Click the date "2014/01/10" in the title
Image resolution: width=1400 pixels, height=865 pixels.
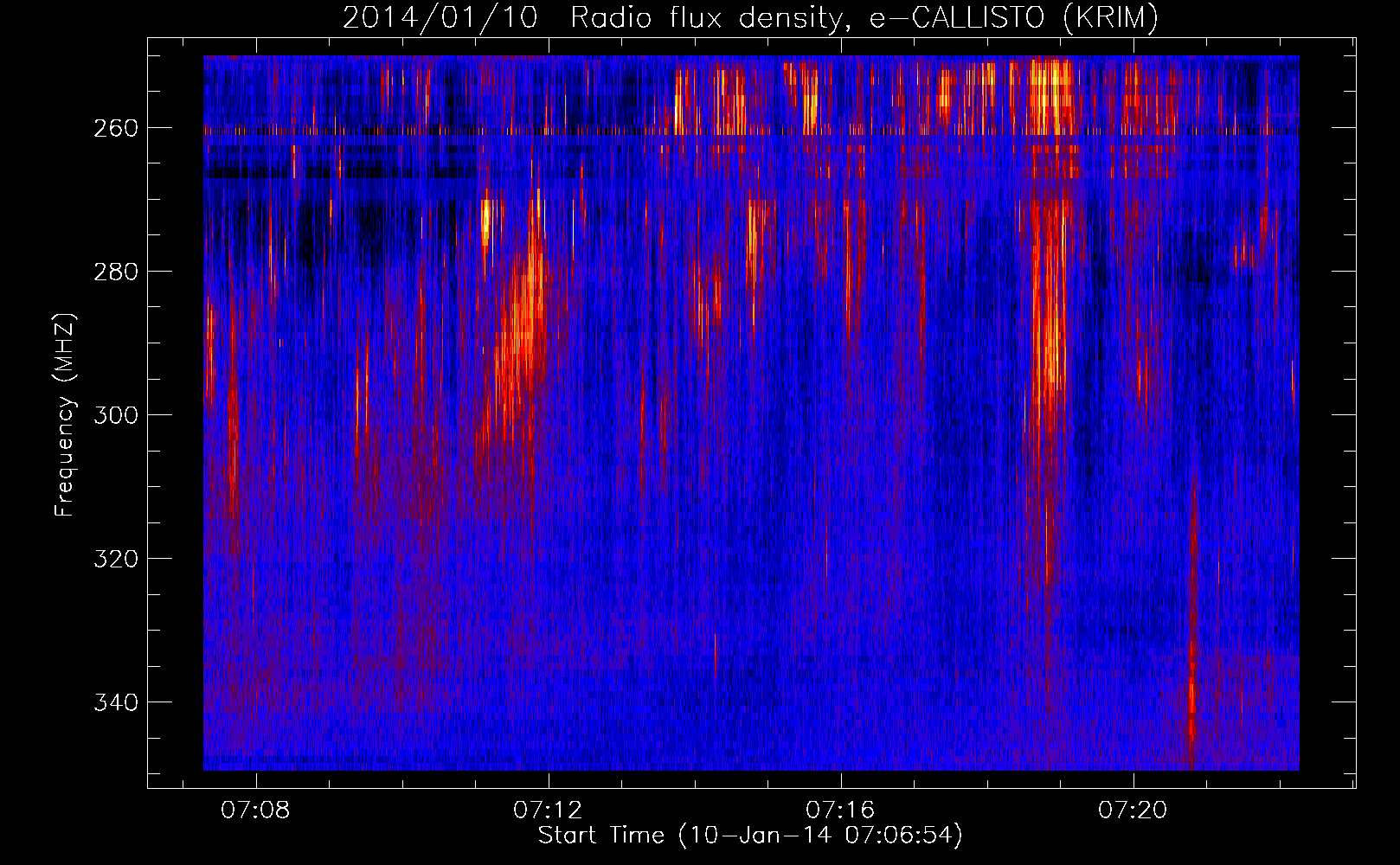(440, 17)
